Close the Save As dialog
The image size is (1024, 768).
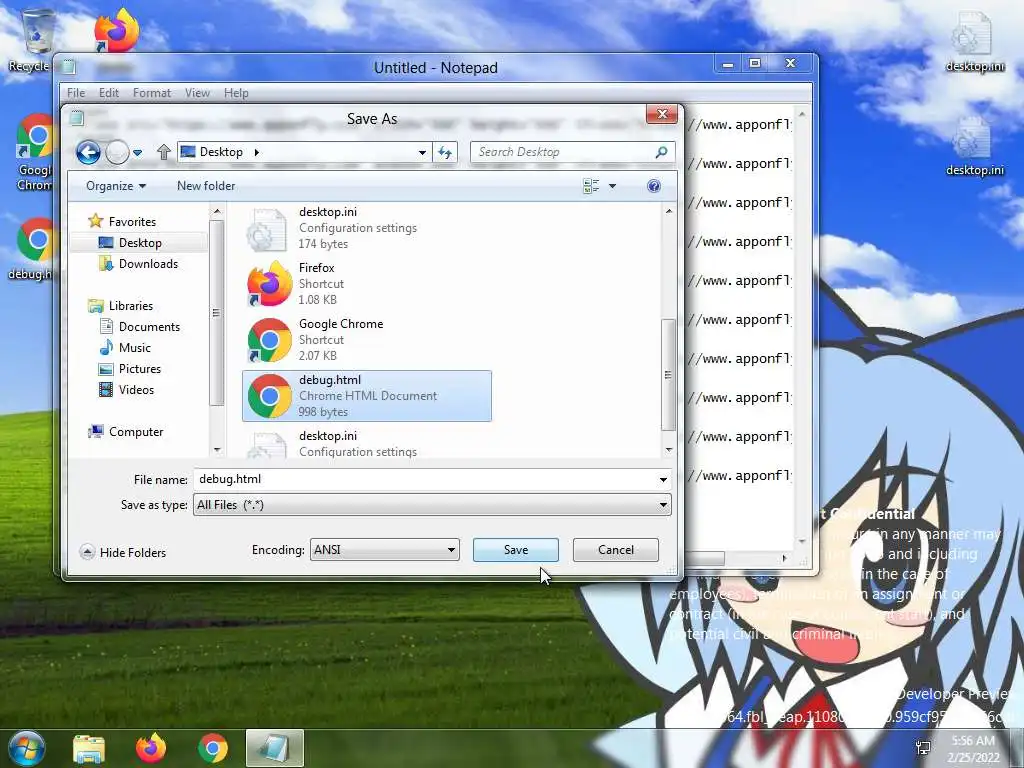tap(662, 114)
